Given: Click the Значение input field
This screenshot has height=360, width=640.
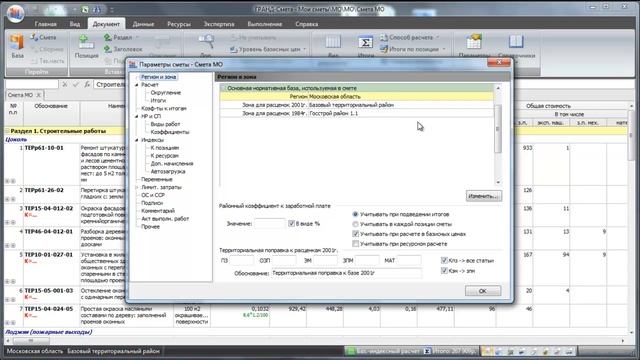Looking at the screenshot, I should click(x=270, y=224).
